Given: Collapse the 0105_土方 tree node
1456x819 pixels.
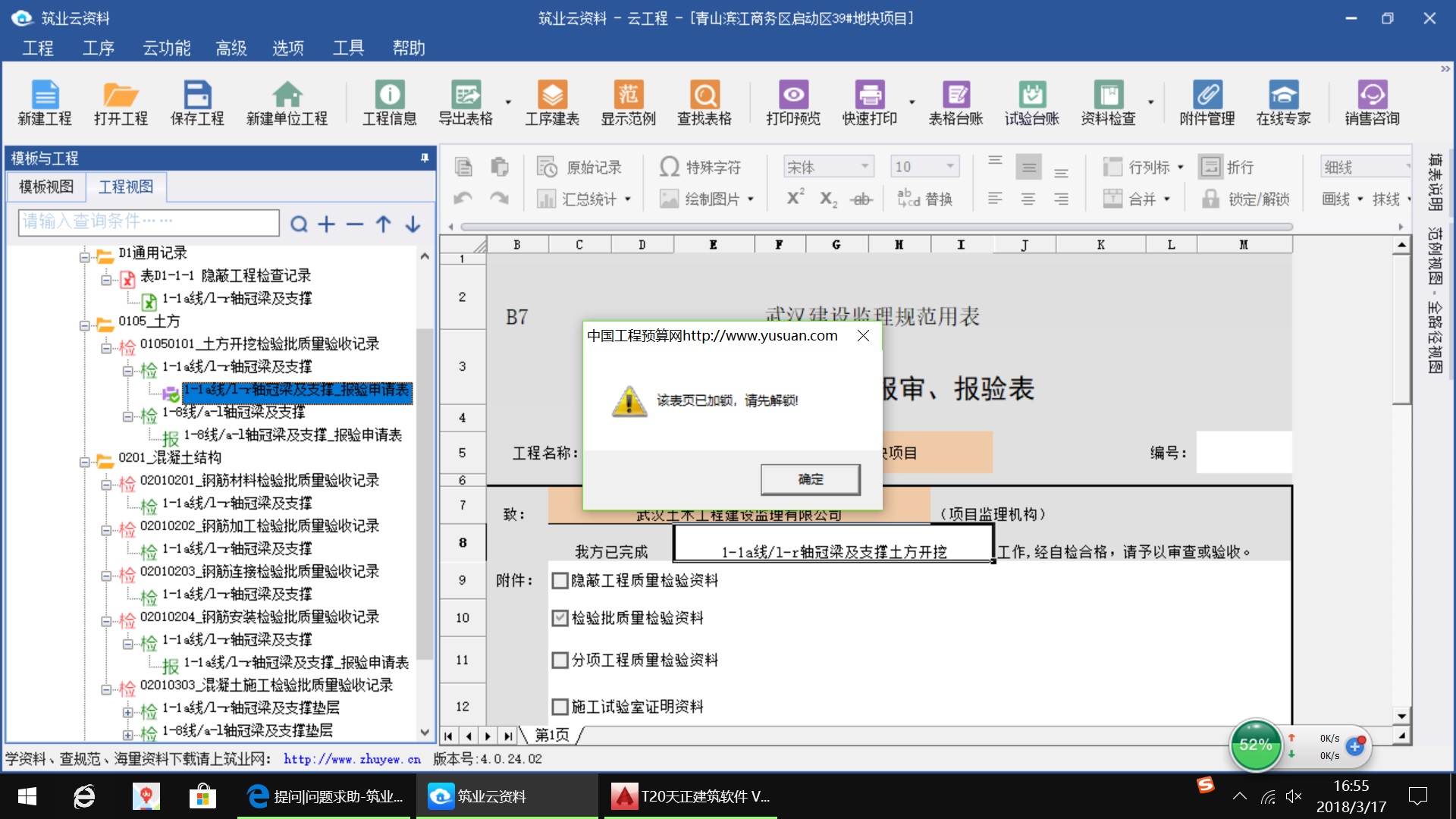Looking at the screenshot, I should (85, 326).
